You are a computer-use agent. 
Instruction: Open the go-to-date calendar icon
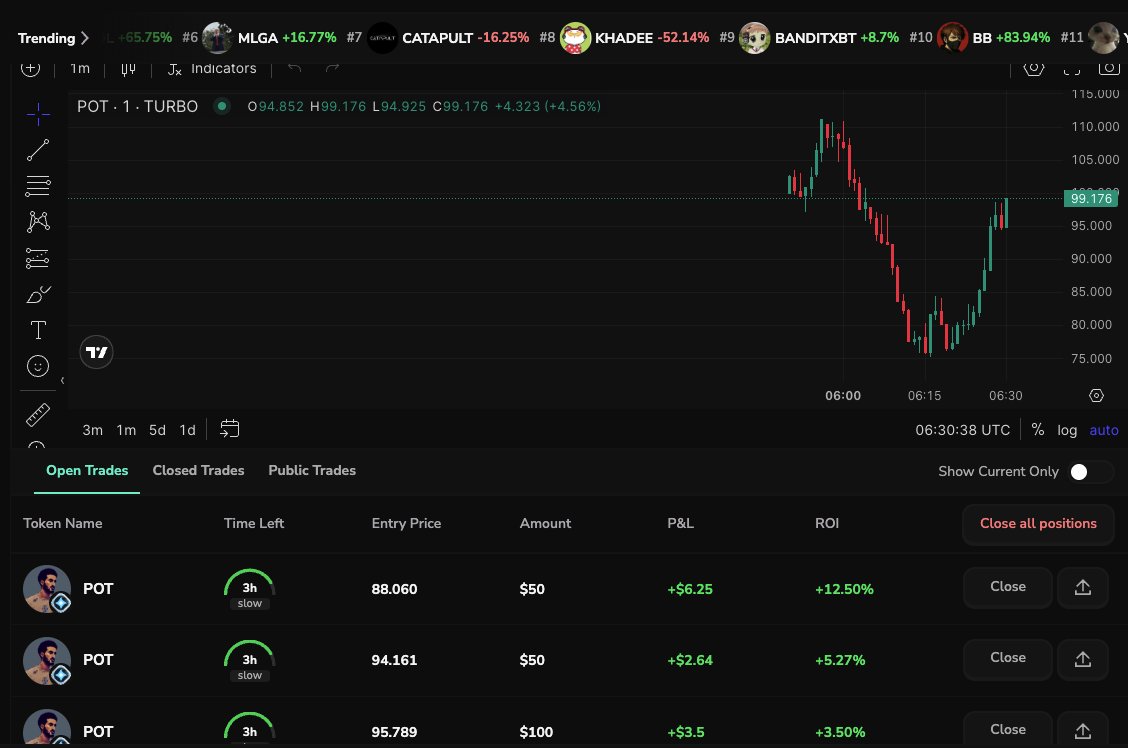229,429
